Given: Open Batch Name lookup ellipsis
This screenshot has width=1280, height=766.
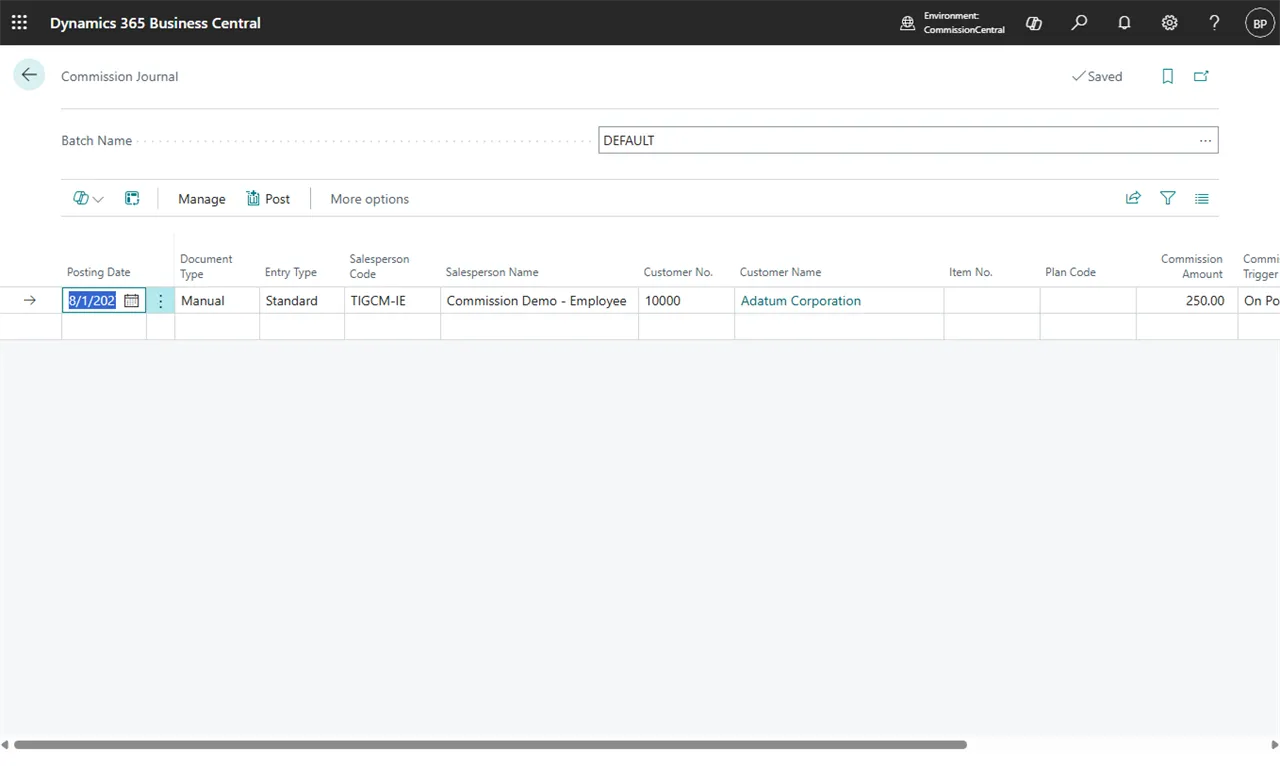Looking at the screenshot, I should coord(1205,141).
